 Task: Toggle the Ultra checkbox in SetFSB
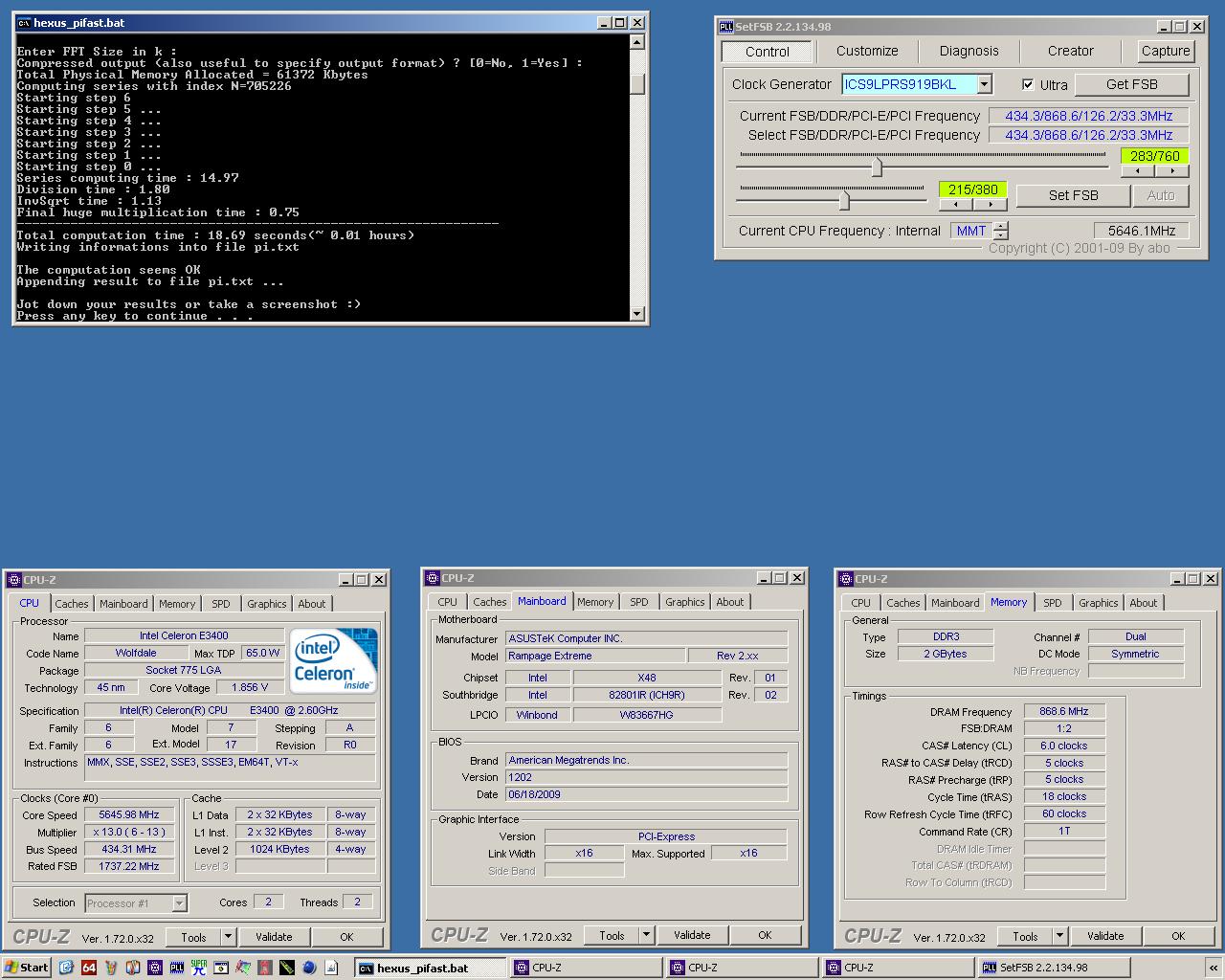coord(1028,84)
